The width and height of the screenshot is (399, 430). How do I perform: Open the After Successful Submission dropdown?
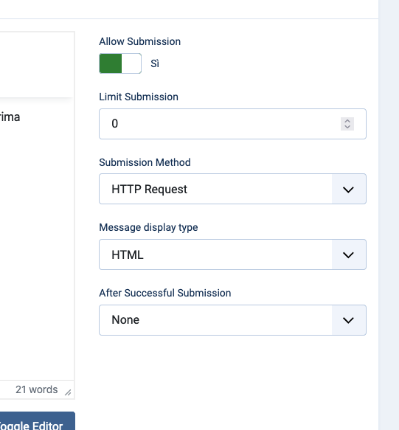pos(233,320)
